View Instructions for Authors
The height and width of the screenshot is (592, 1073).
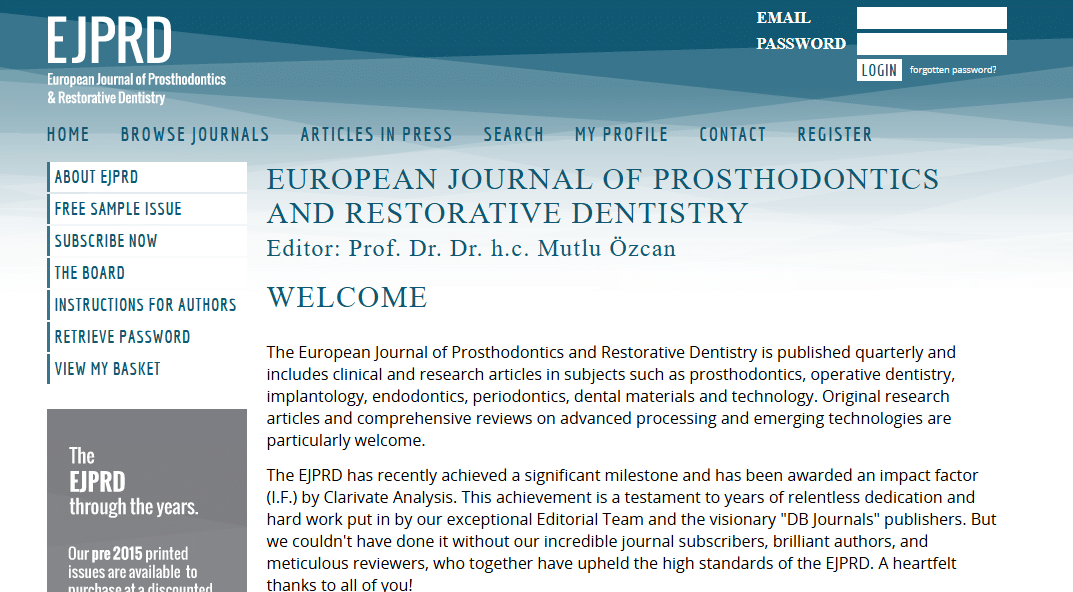click(145, 305)
